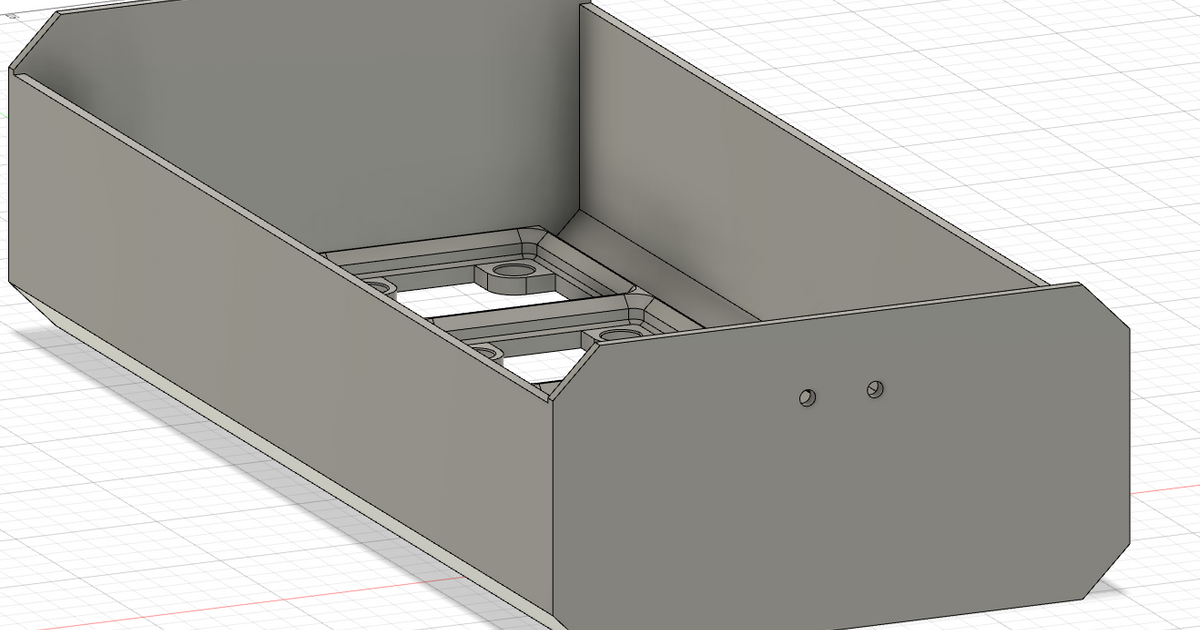Click the right small hole on the front face
The image size is (1200, 630).
[875, 389]
